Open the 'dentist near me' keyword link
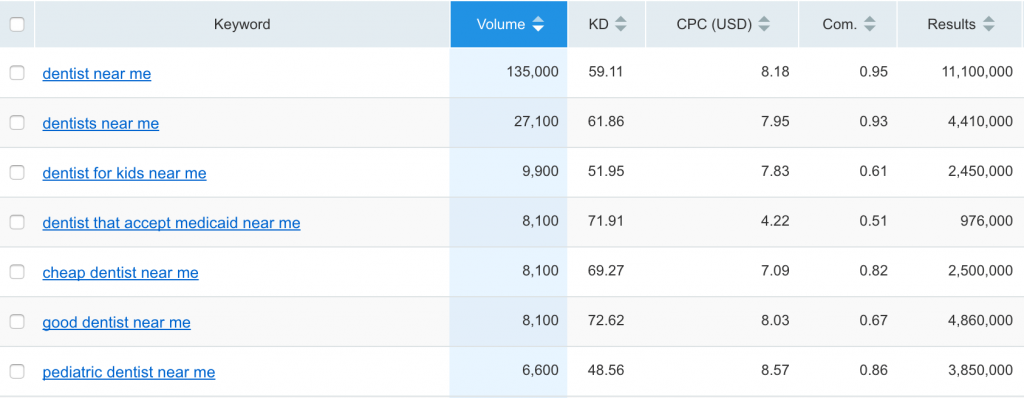 97,74
